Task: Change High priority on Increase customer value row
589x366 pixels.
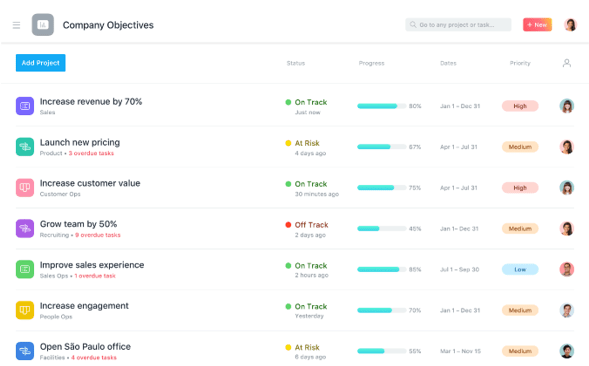Action: [x=520, y=188]
